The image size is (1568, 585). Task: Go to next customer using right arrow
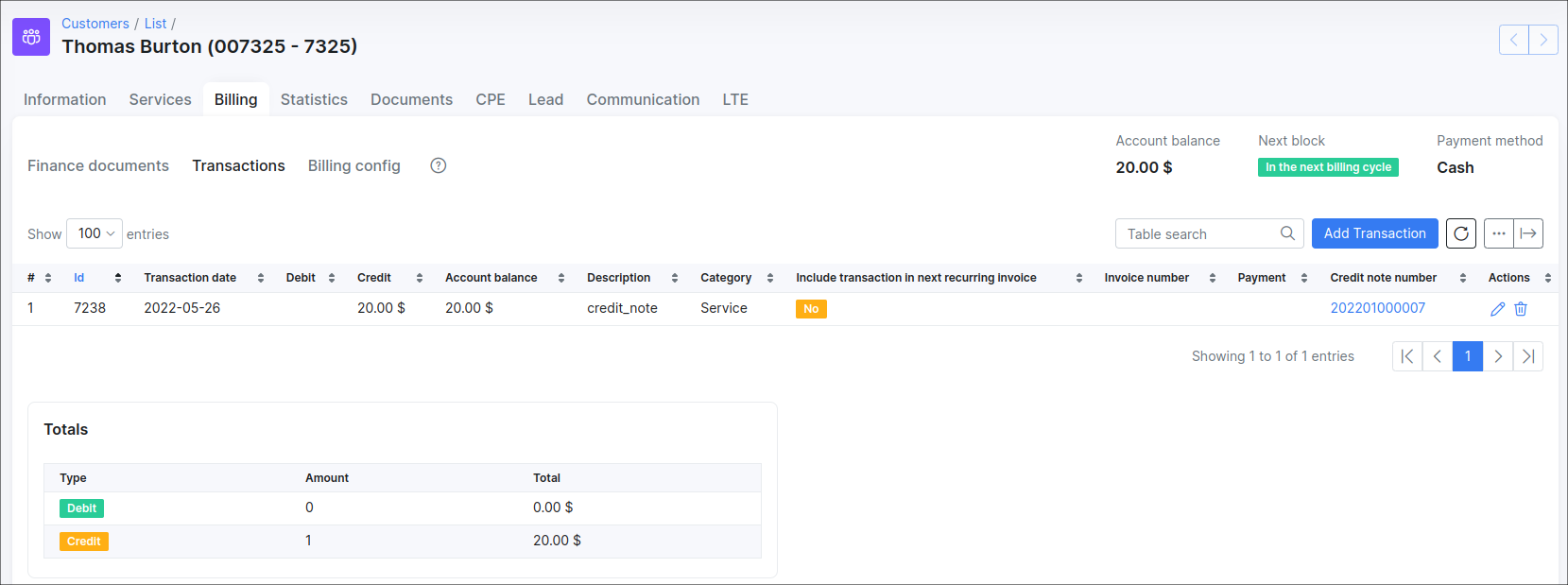[x=1543, y=40]
